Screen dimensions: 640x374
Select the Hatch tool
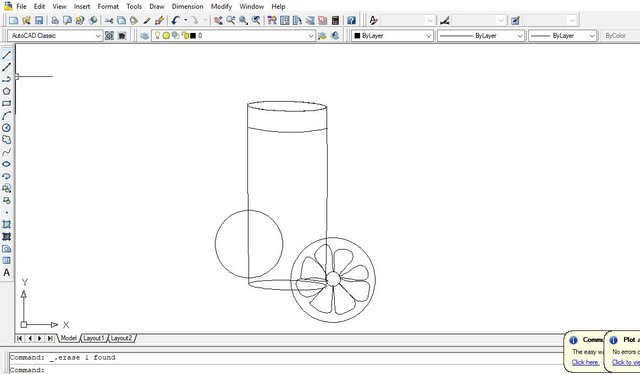pos(7,225)
